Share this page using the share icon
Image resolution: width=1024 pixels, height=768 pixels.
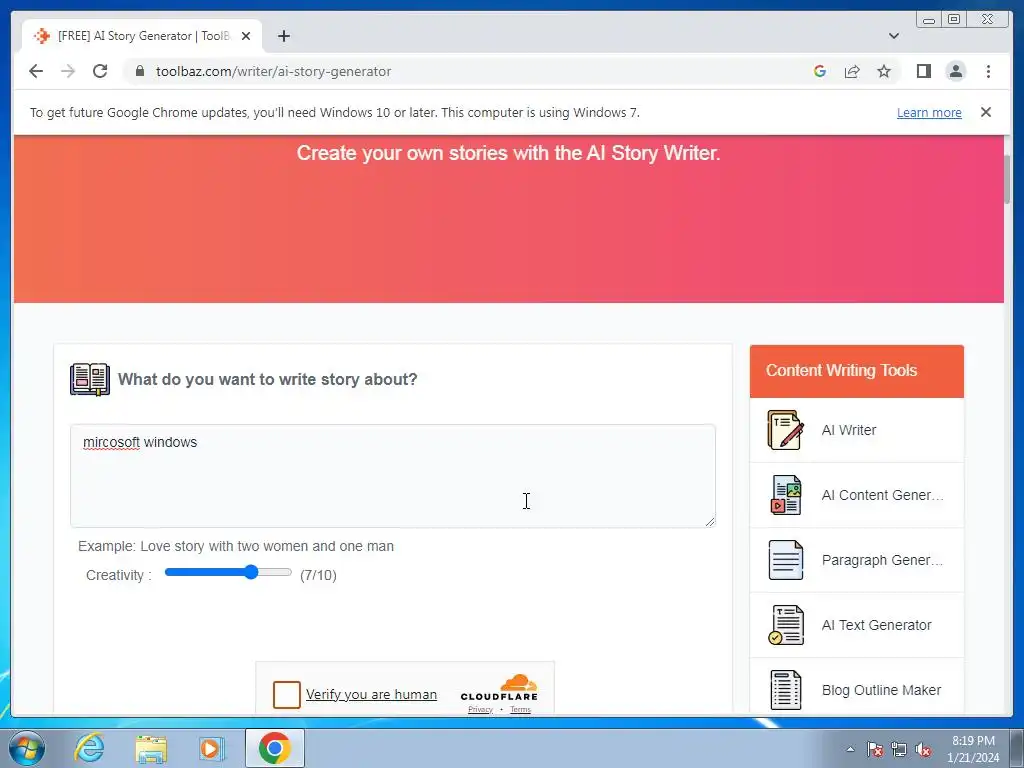point(852,71)
